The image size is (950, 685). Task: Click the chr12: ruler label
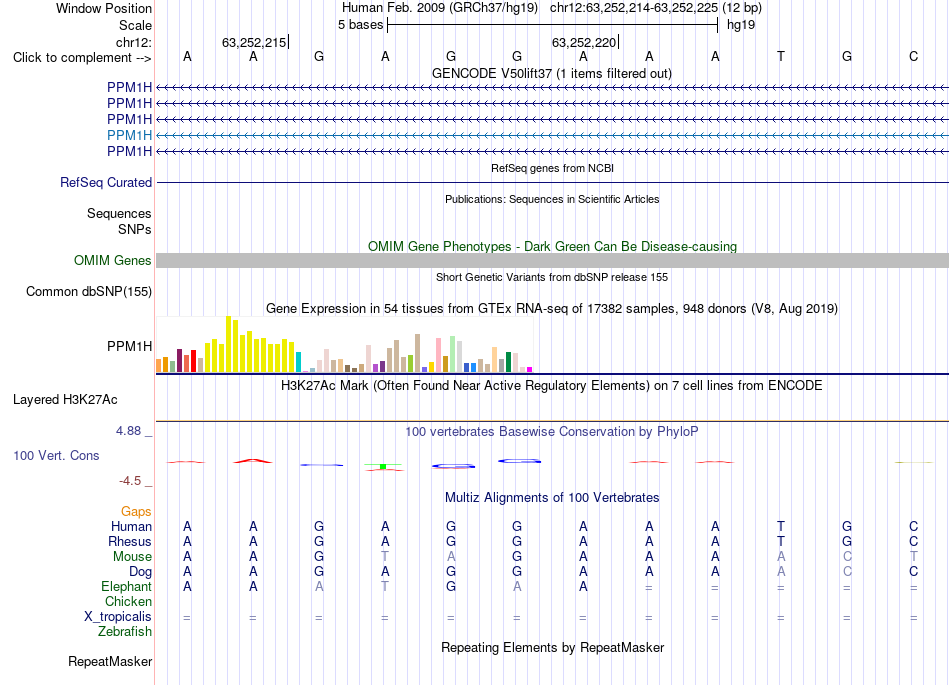coord(133,42)
